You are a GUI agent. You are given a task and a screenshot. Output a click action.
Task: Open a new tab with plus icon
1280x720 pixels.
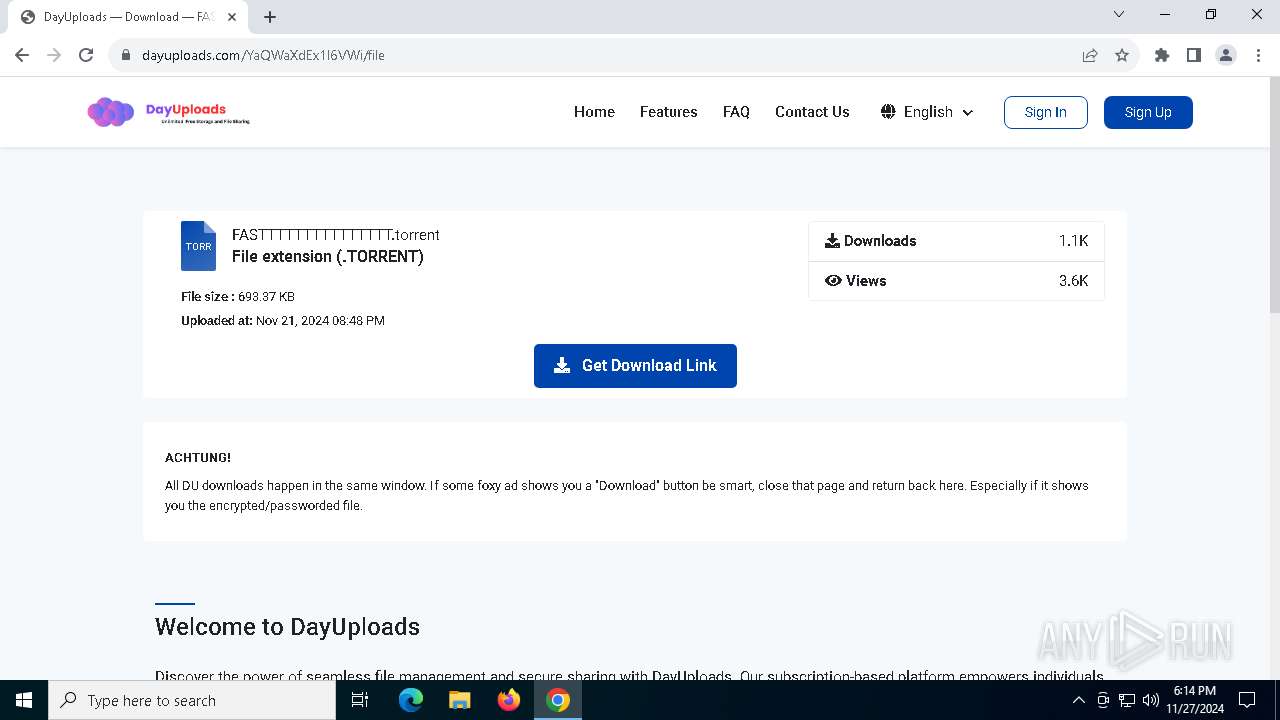point(270,17)
